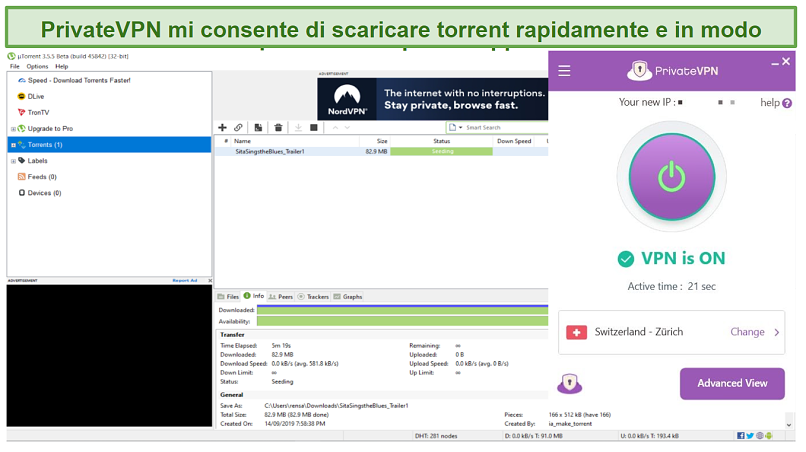Create new torrent toolbar icon

pos(258,128)
